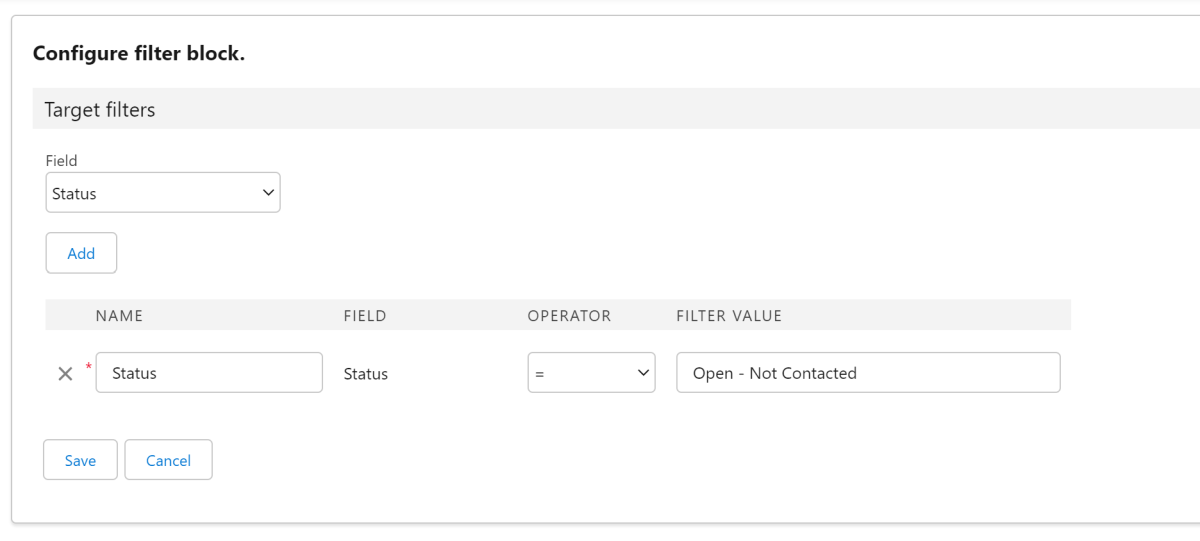This screenshot has height=541, width=1200.
Task: Click the FILTER VALUE column header
Action: [x=729, y=316]
